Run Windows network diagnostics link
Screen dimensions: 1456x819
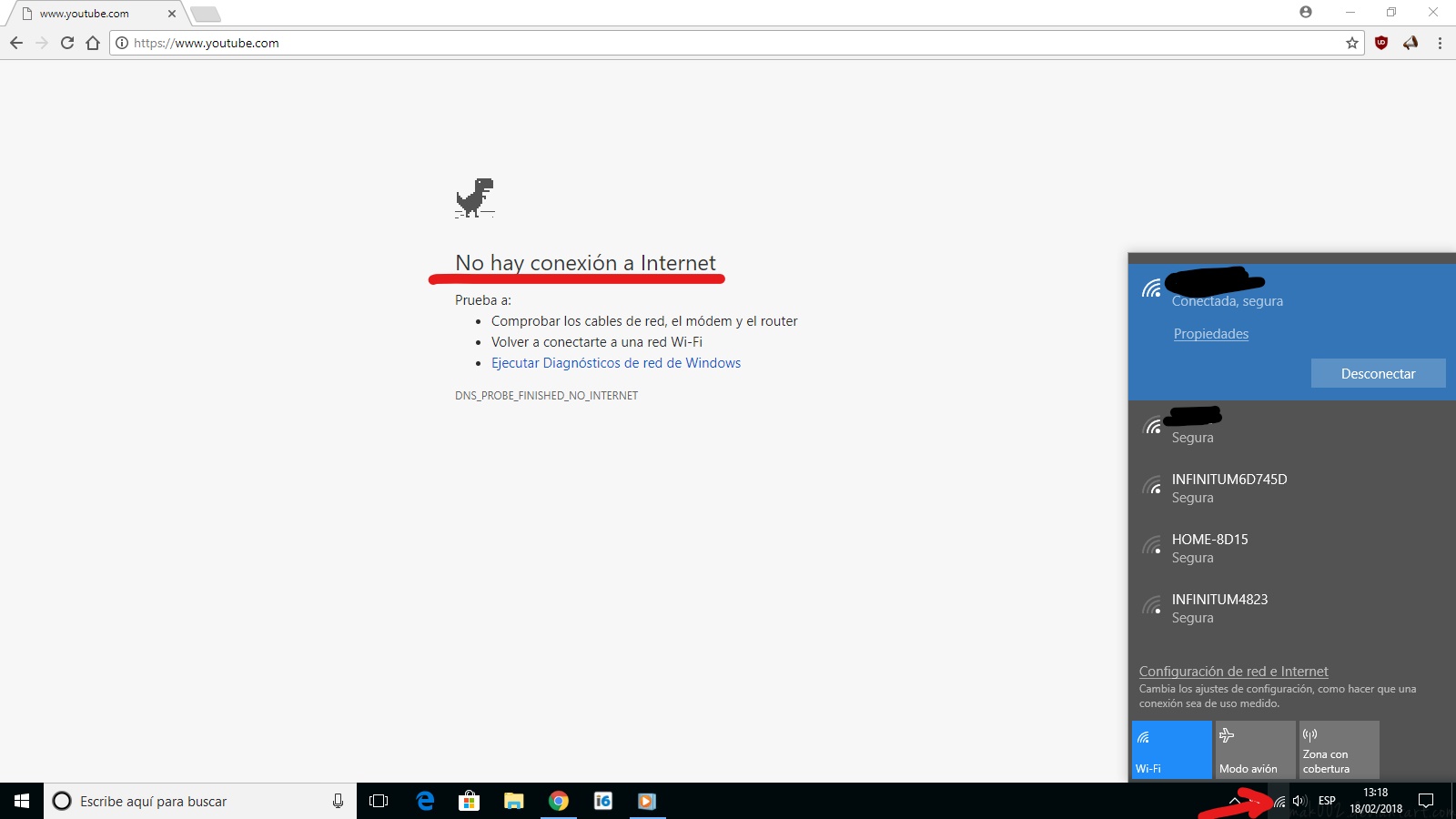616,363
